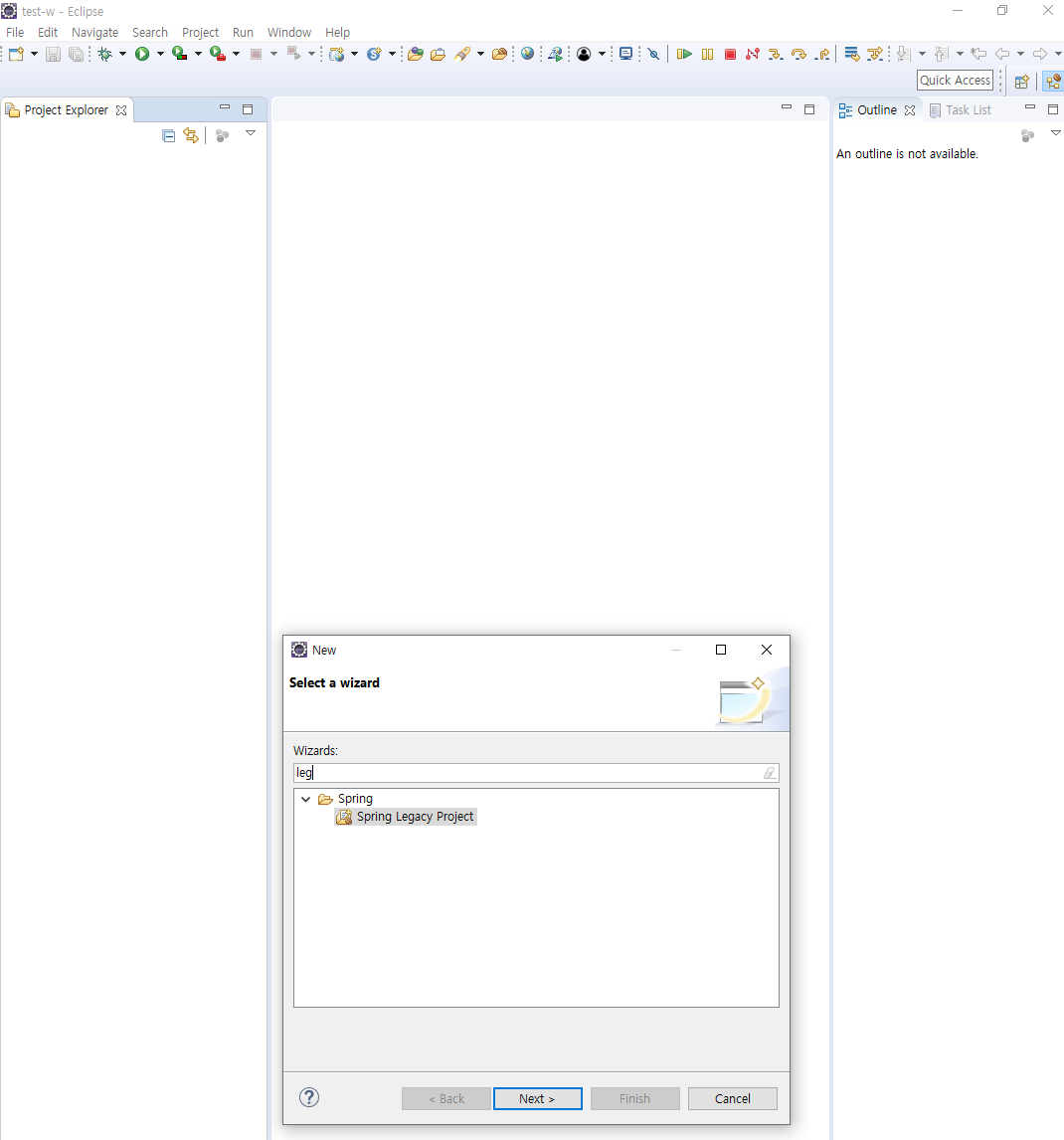Close the Project Explorer tab
The width and height of the screenshot is (1064, 1140).
(121, 110)
